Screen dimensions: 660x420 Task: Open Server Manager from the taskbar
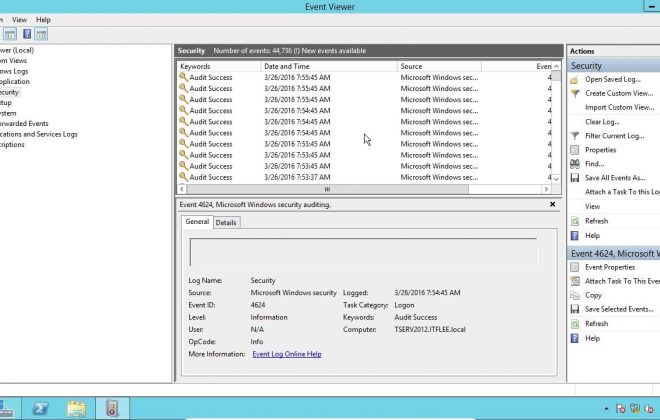pos(6,409)
